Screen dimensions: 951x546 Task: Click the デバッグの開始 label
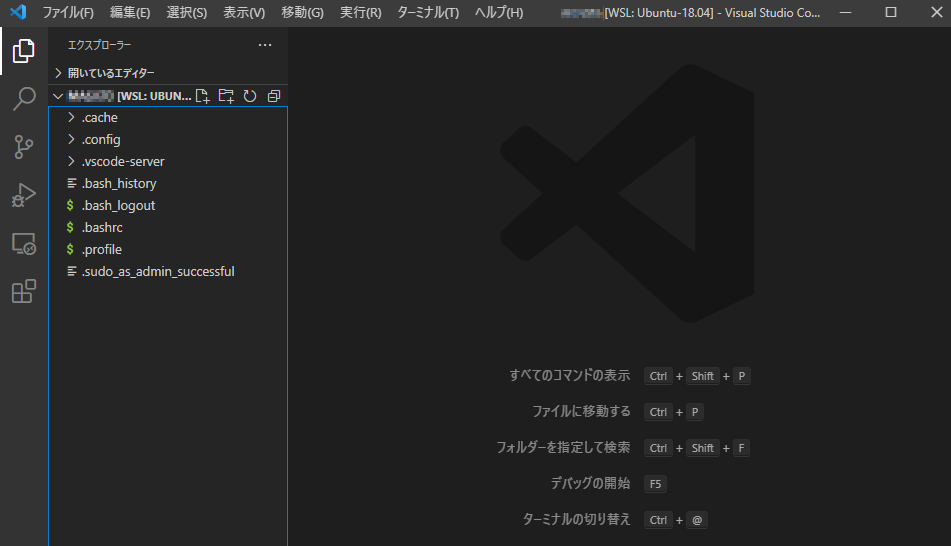point(590,484)
